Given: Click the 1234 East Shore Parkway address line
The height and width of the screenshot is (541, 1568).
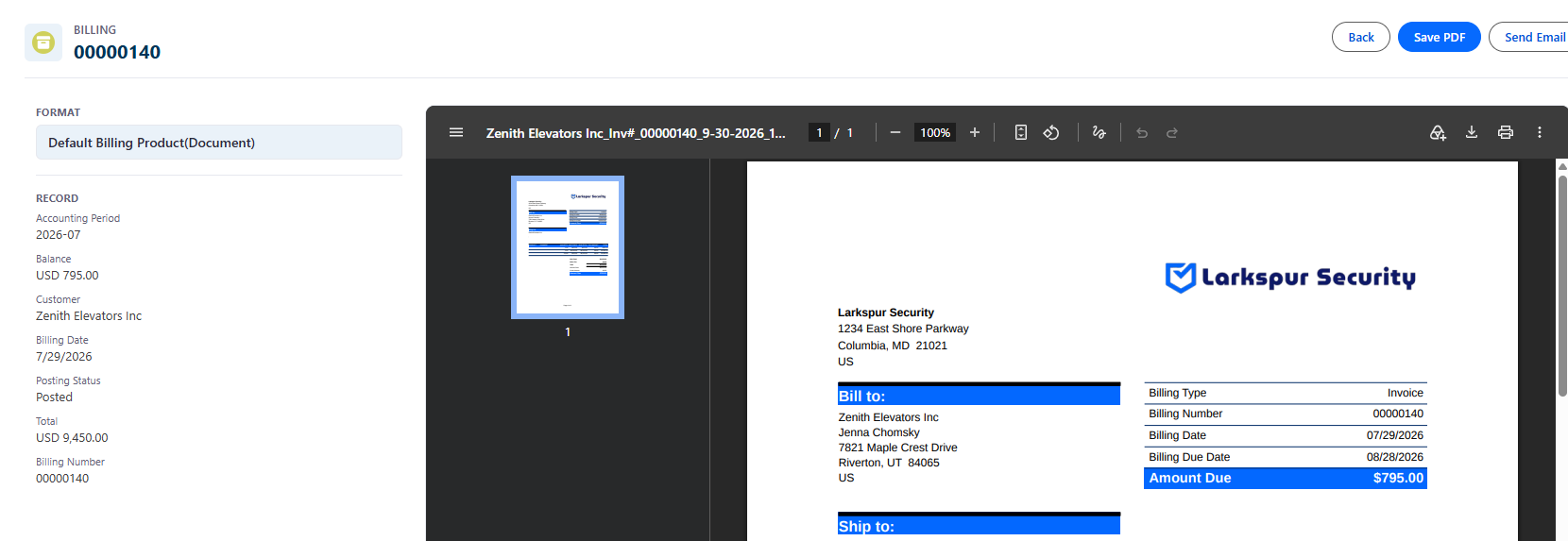Looking at the screenshot, I should click(x=903, y=329).
